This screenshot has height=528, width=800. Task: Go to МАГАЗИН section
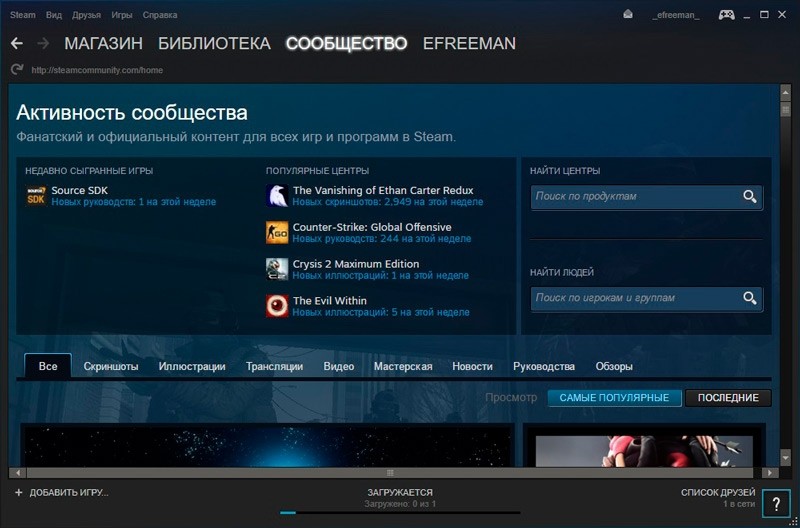pos(104,44)
